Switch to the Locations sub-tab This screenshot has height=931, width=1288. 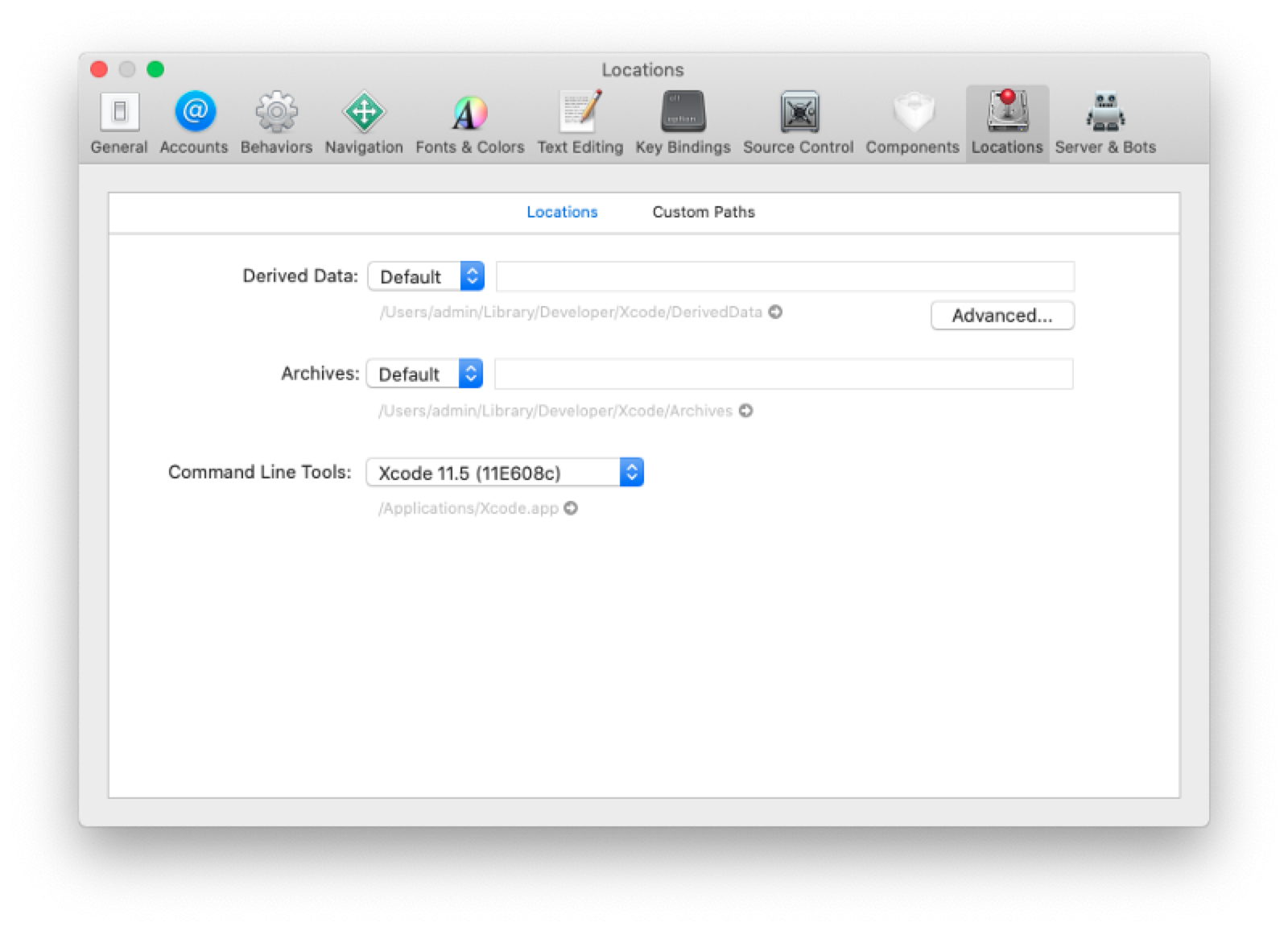click(562, 212)
